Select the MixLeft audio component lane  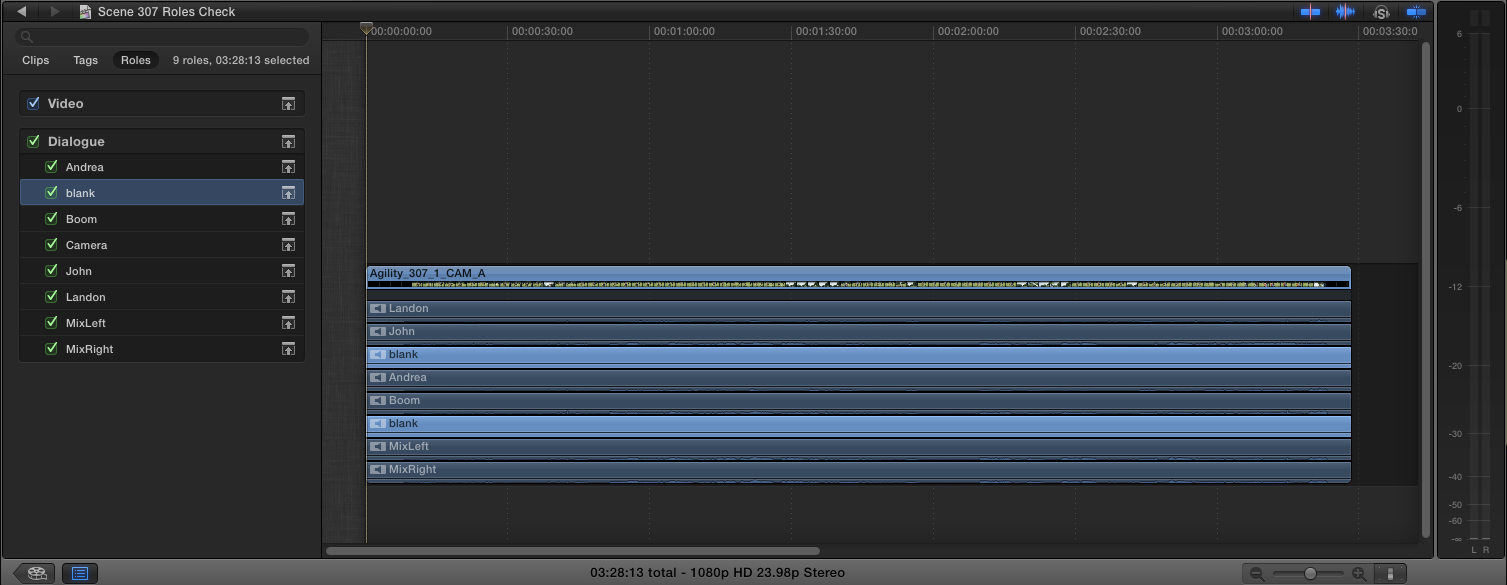859,448
